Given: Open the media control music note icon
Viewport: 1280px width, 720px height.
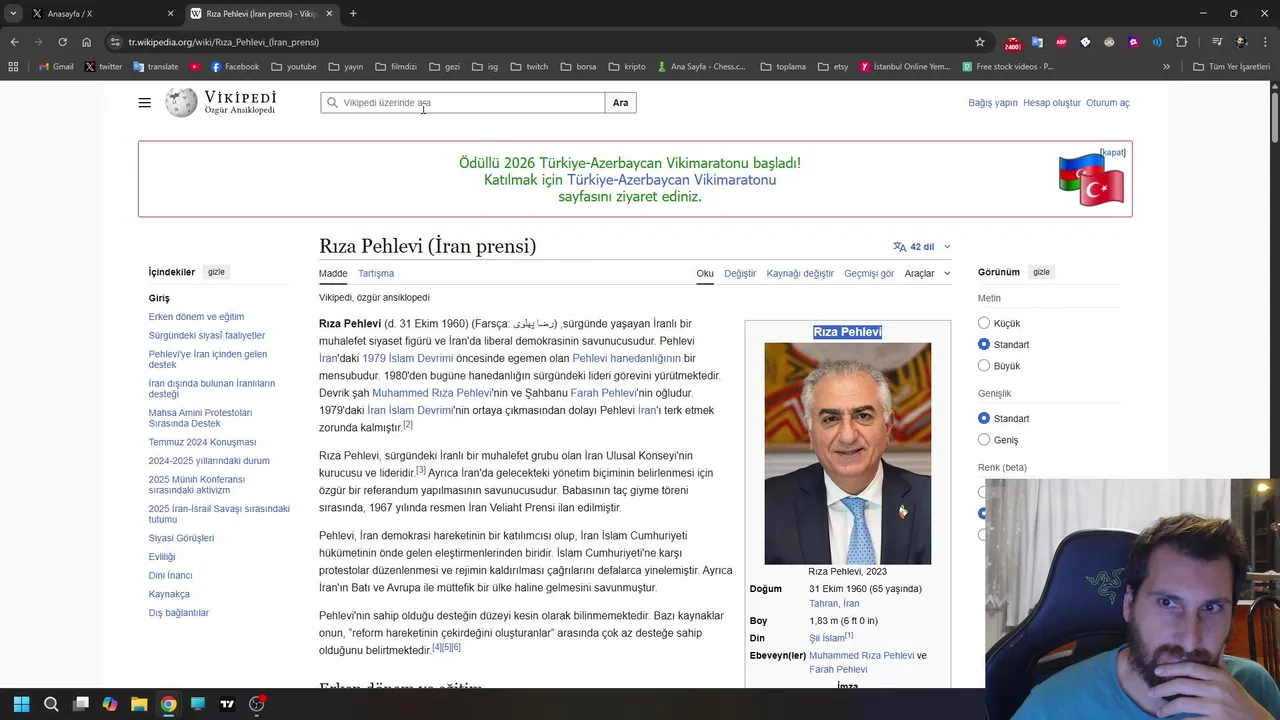Looking at the screenshot, I should click(x=1217, y=42).
